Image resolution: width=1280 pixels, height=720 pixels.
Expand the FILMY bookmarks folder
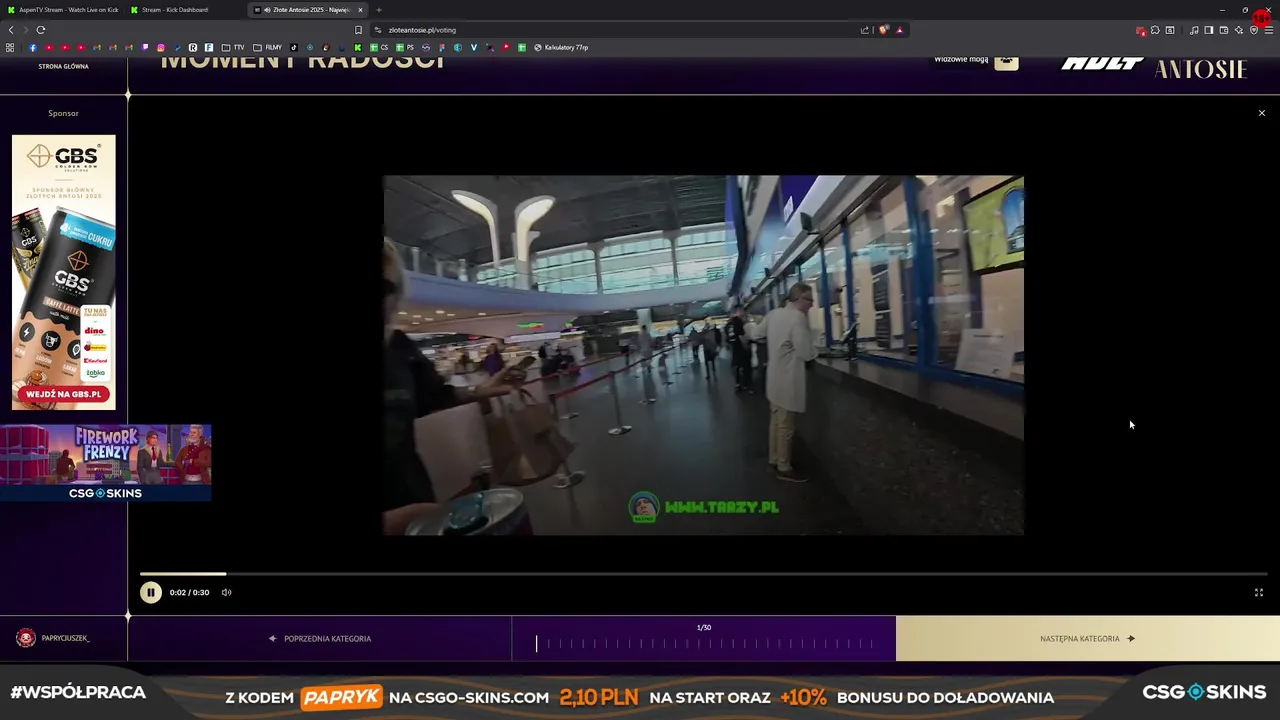pos(268,47)
